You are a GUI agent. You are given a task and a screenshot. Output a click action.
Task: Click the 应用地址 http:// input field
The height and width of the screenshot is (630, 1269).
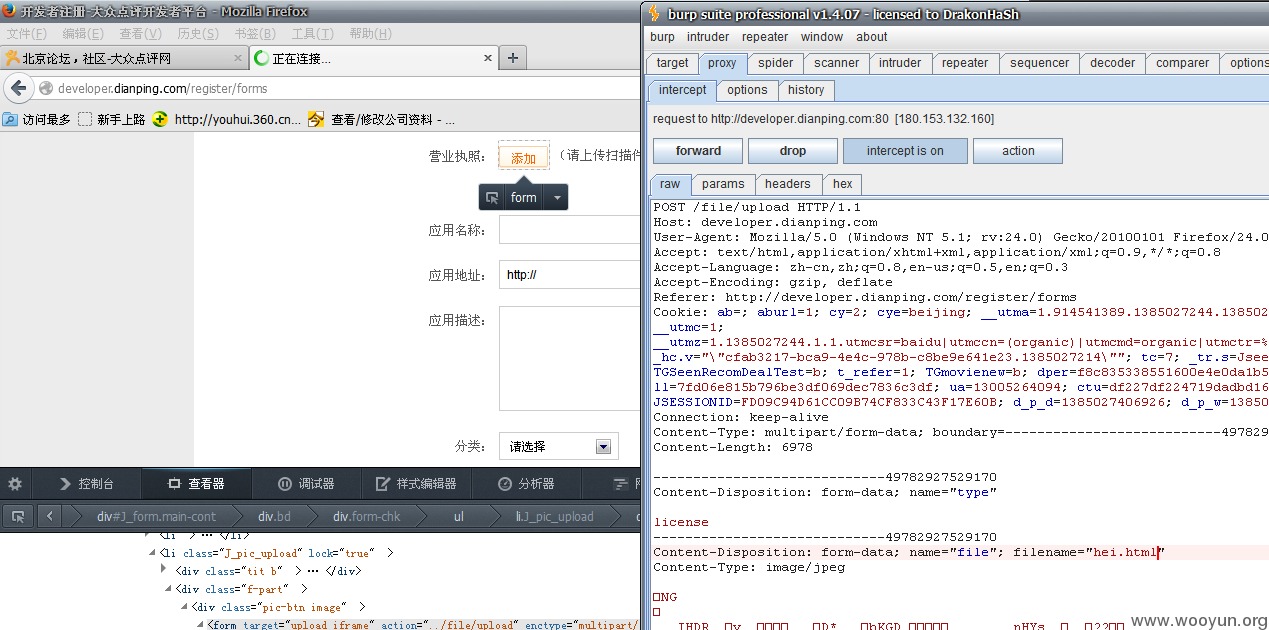569,275
